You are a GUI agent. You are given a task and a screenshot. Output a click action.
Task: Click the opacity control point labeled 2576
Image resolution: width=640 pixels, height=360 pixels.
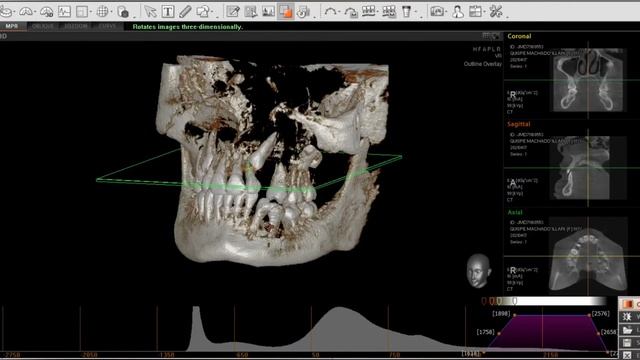(x=589, y=315)
